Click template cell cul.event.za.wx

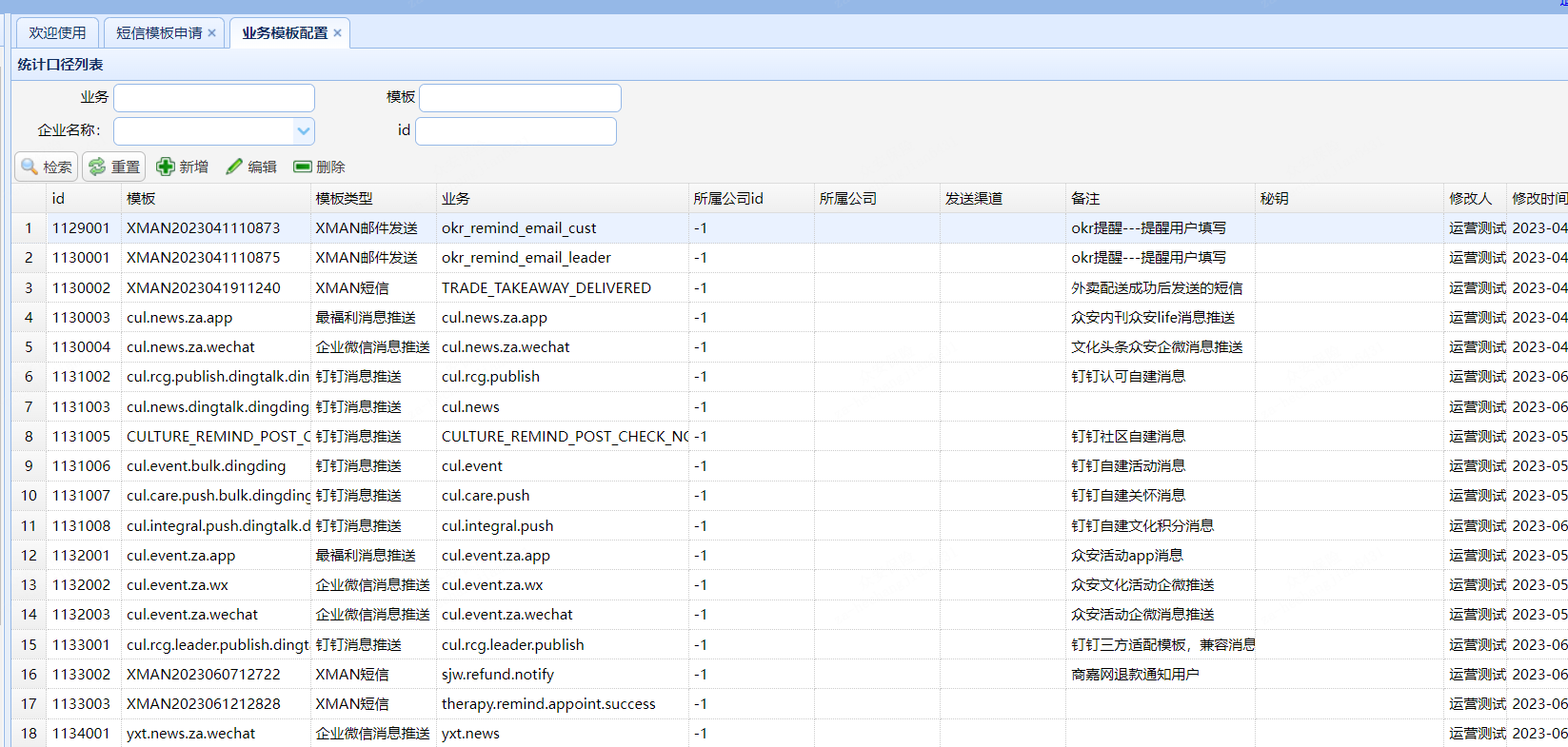tap(216, 584)
